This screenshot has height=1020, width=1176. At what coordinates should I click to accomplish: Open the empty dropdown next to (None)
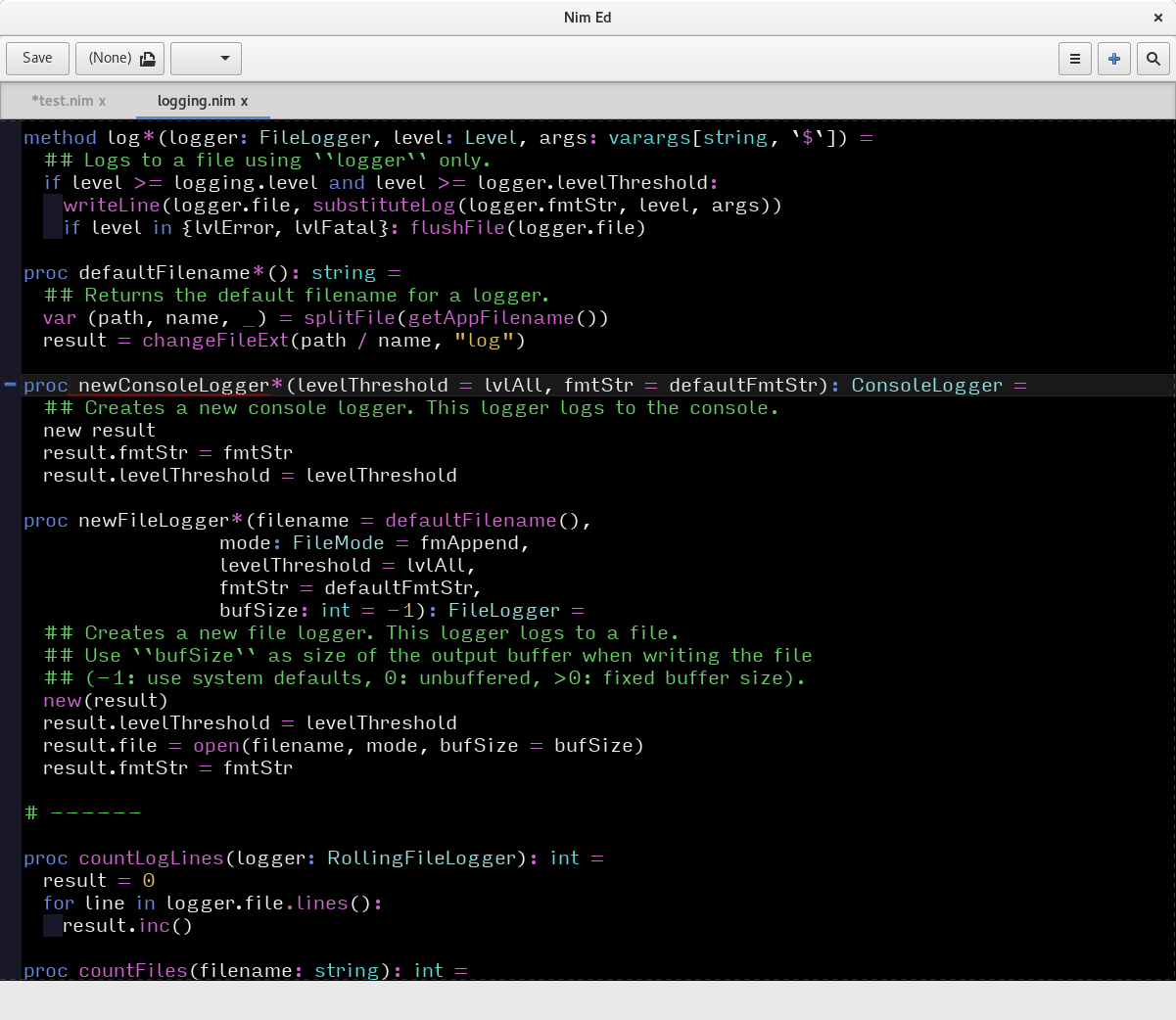(x=206, y=59)
